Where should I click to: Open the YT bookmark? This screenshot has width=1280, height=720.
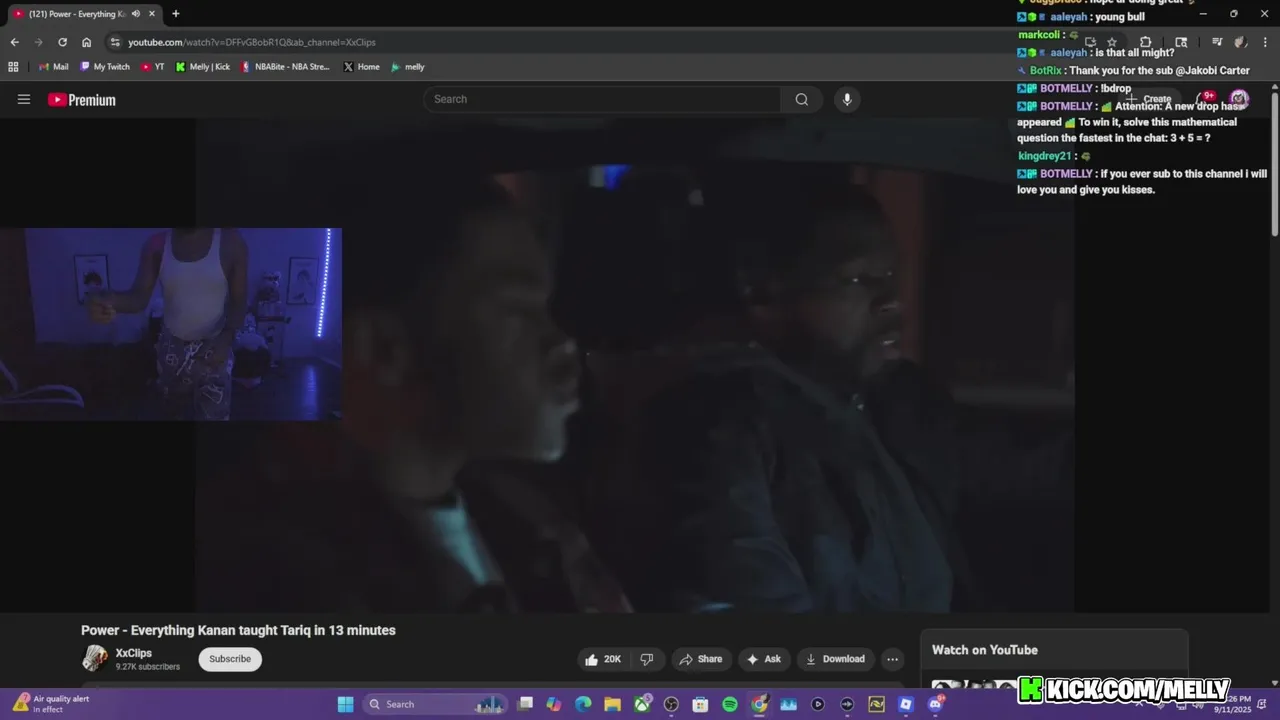click(x=153, y=67)
